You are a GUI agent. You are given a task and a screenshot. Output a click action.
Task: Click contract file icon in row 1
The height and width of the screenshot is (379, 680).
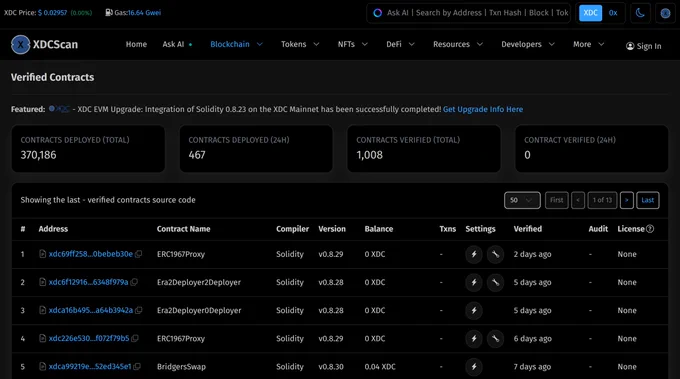(42, 254)
